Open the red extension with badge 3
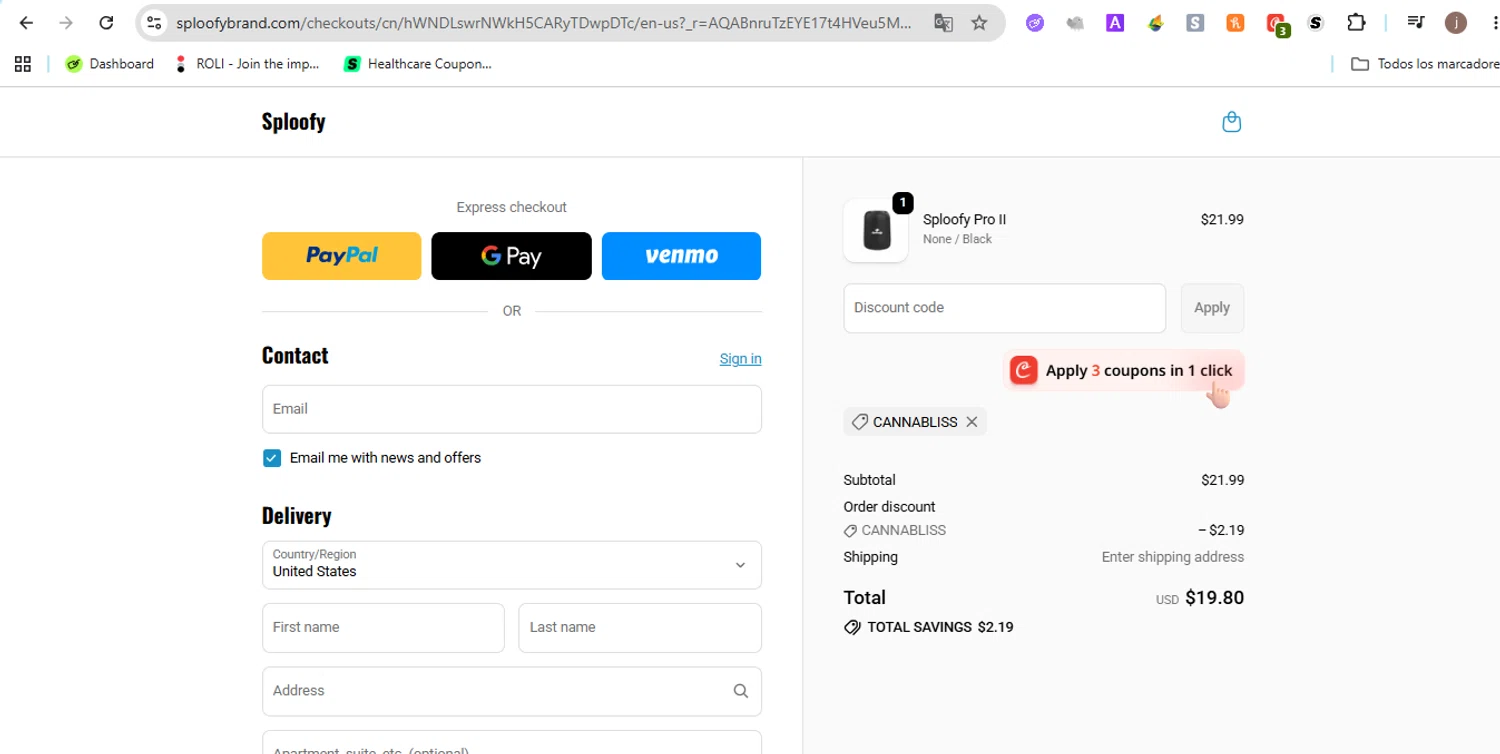This screenshot has height=754, width=1500. coord(1277,24)
